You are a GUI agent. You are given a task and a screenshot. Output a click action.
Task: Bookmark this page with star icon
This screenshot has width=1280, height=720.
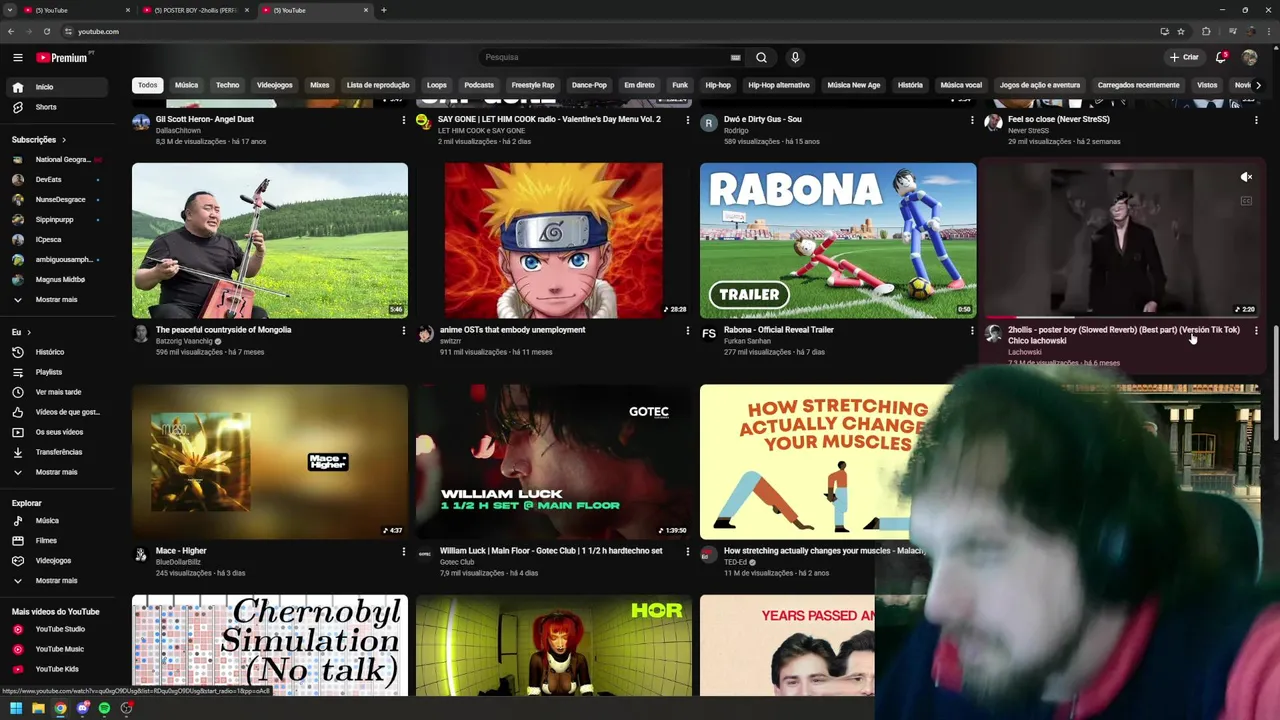(1181, 31)
